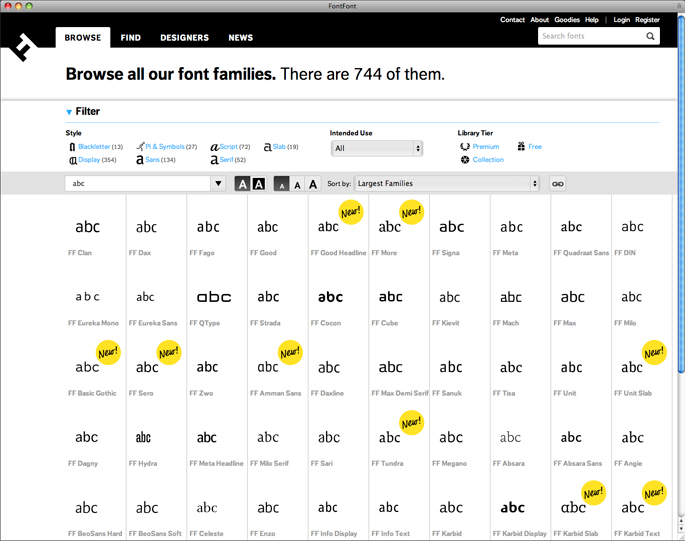The image size is (685, 541).
Task: Click the New! badge on FF Basic Gothic
Action: (x=108, y=353)
